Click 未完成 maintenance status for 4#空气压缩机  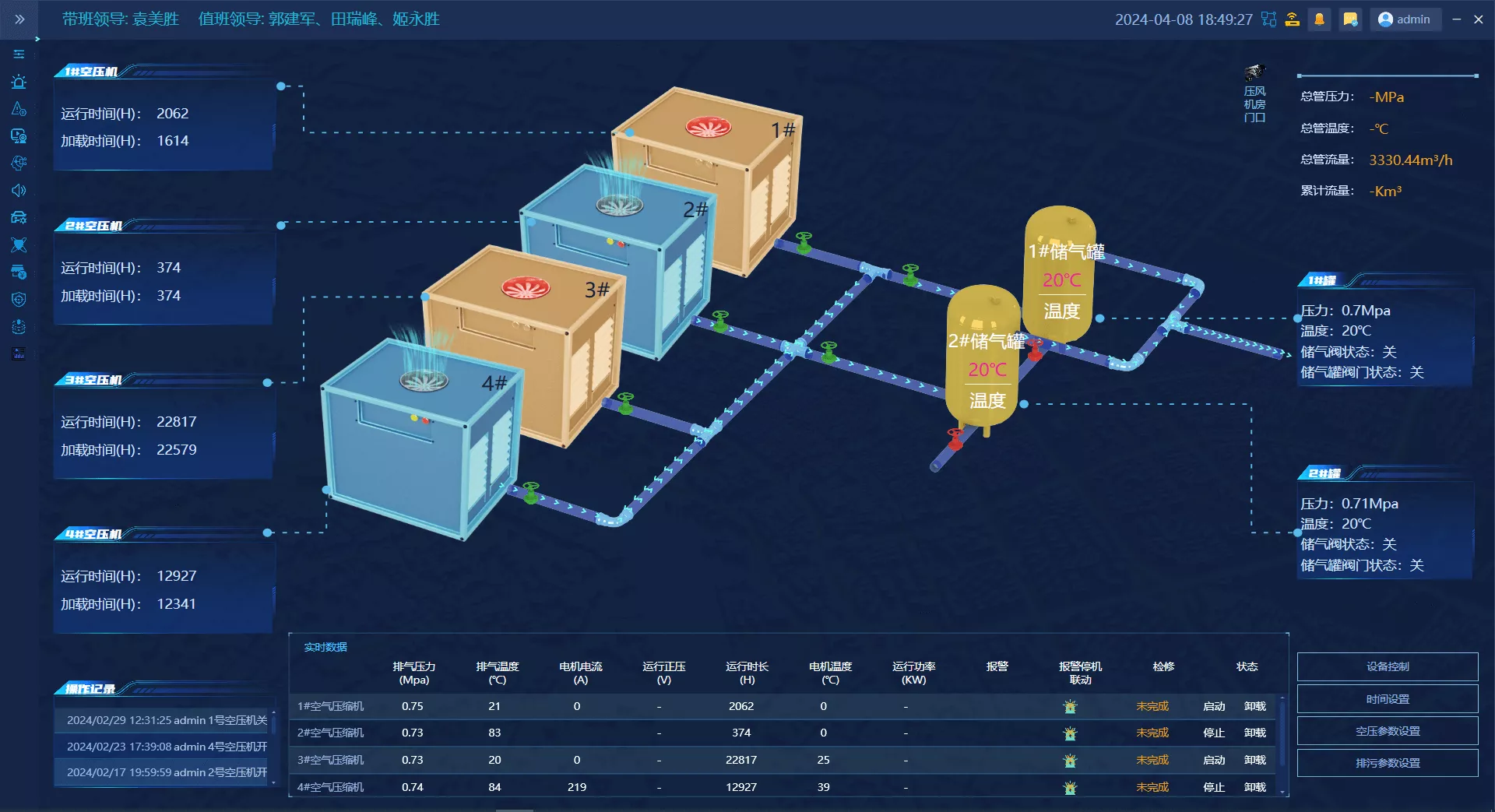pos(1152,788)
